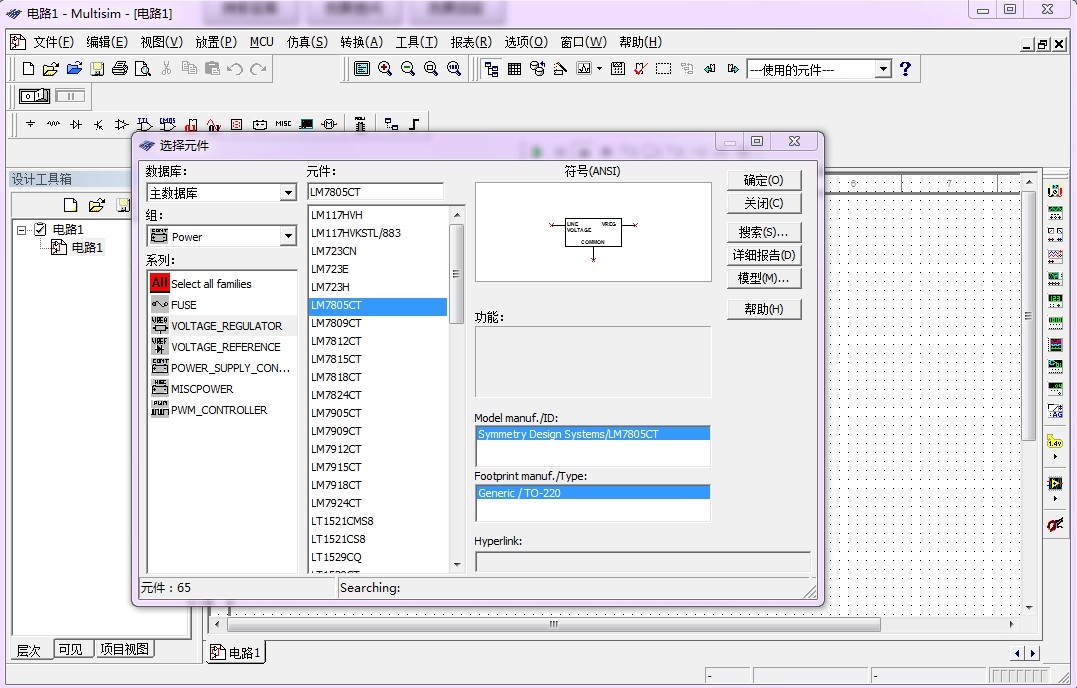Viewport: 1077px width, 688px height.
Task: Open the MISC component group
Action: 283,124
